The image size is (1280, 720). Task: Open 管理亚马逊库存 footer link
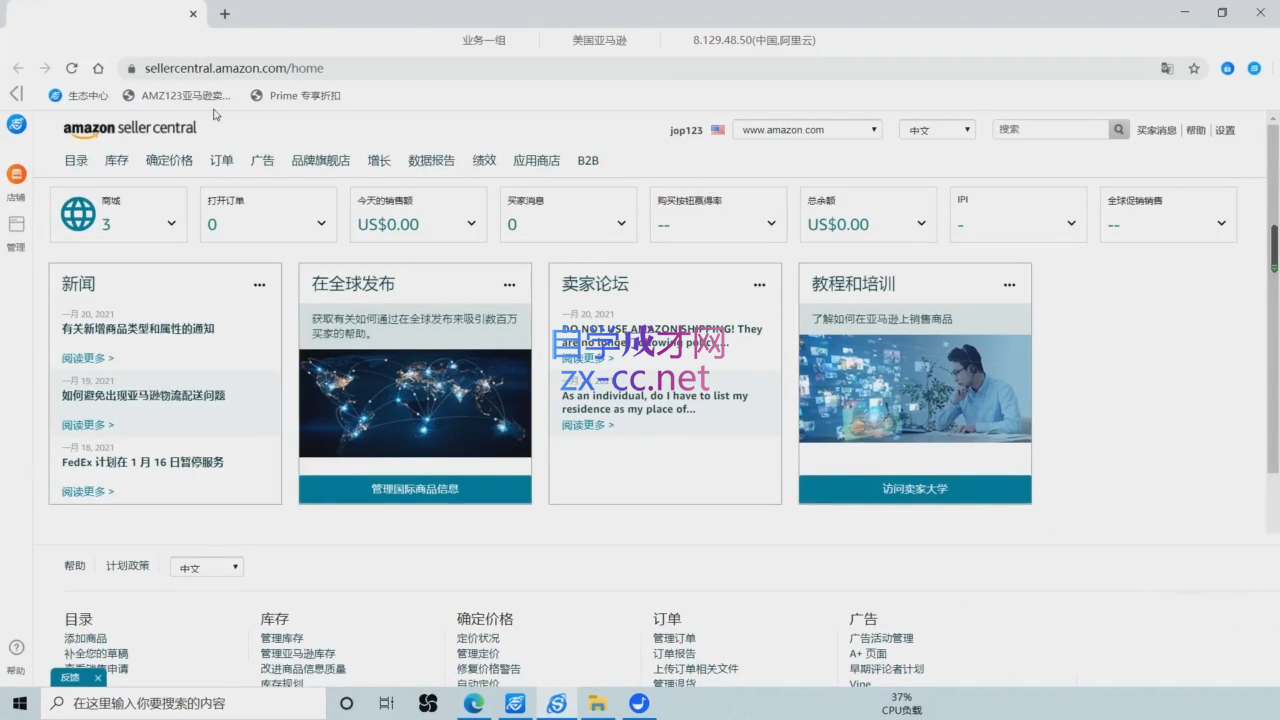[x=298, y=654]
